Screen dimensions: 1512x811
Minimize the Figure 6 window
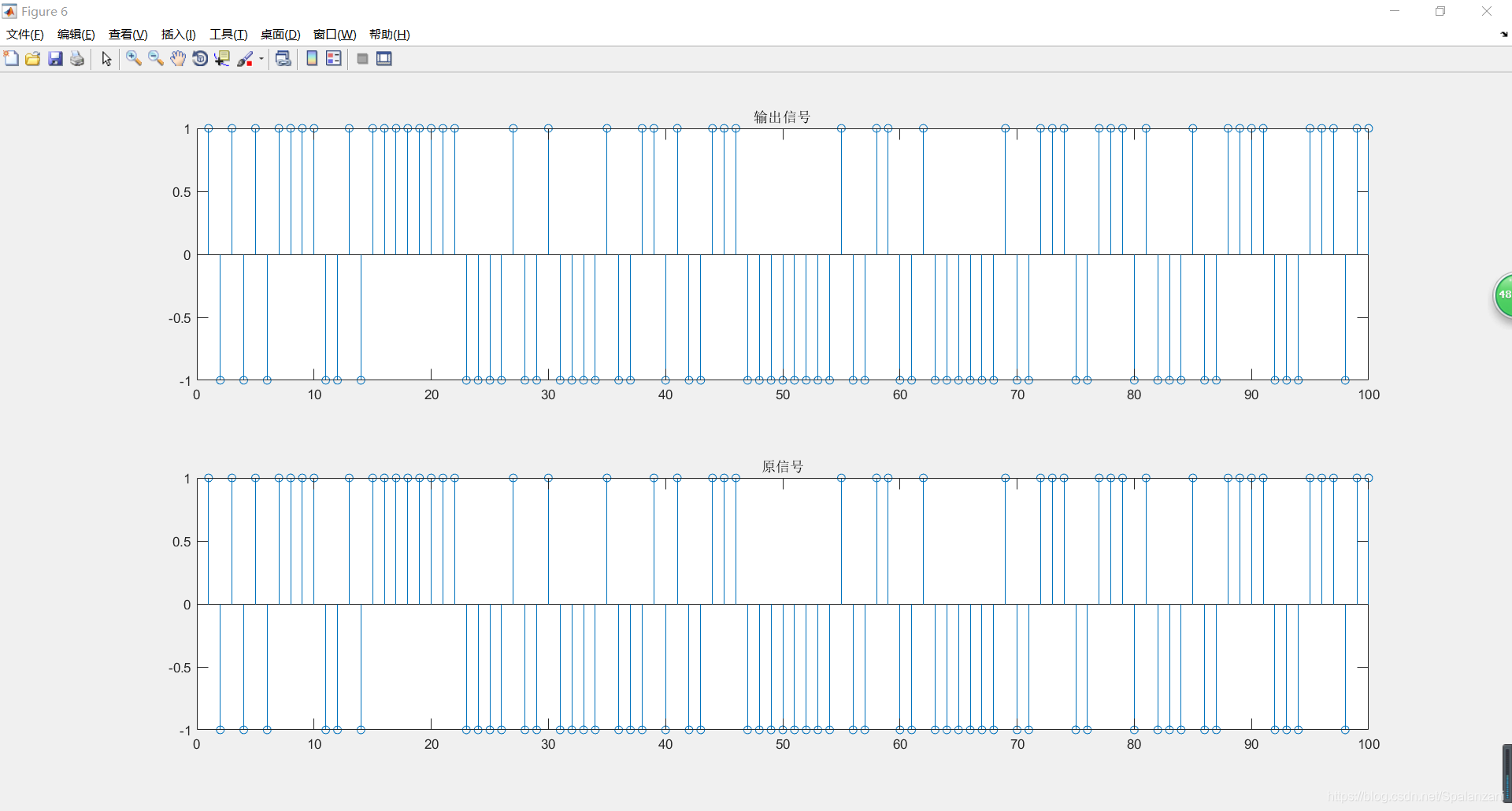1395,11
